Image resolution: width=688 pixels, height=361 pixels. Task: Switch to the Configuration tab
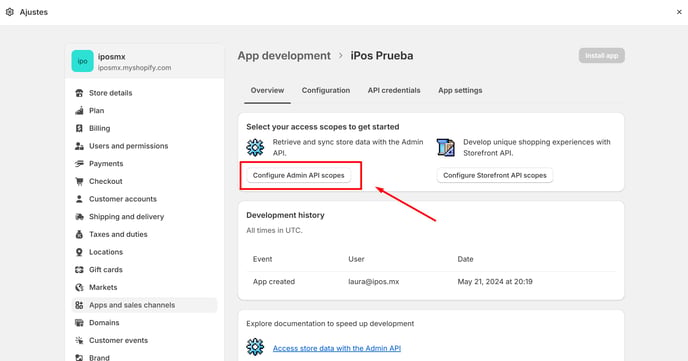coord(326,90)
